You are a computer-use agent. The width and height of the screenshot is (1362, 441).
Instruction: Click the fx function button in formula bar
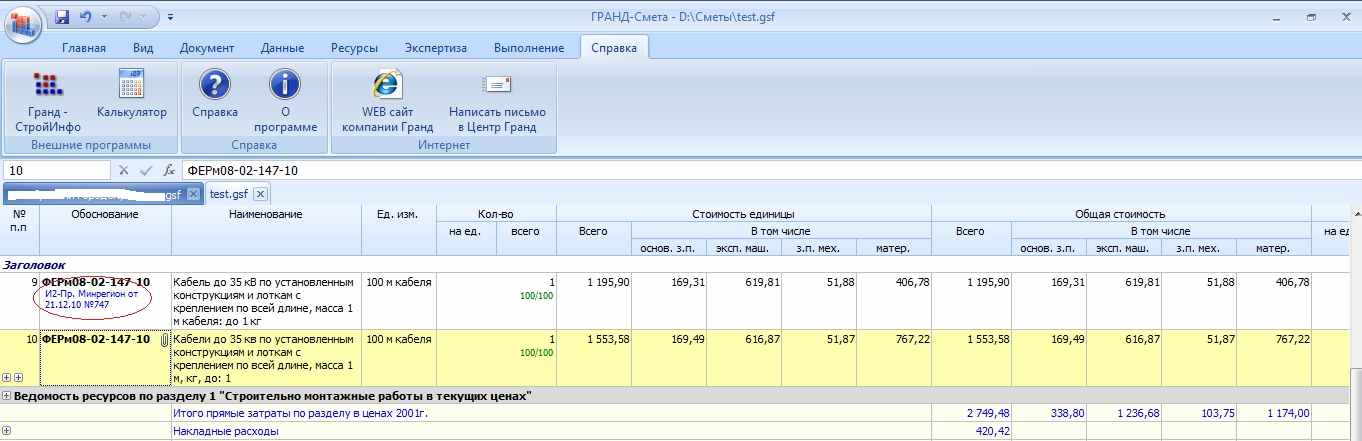[169, 171]
